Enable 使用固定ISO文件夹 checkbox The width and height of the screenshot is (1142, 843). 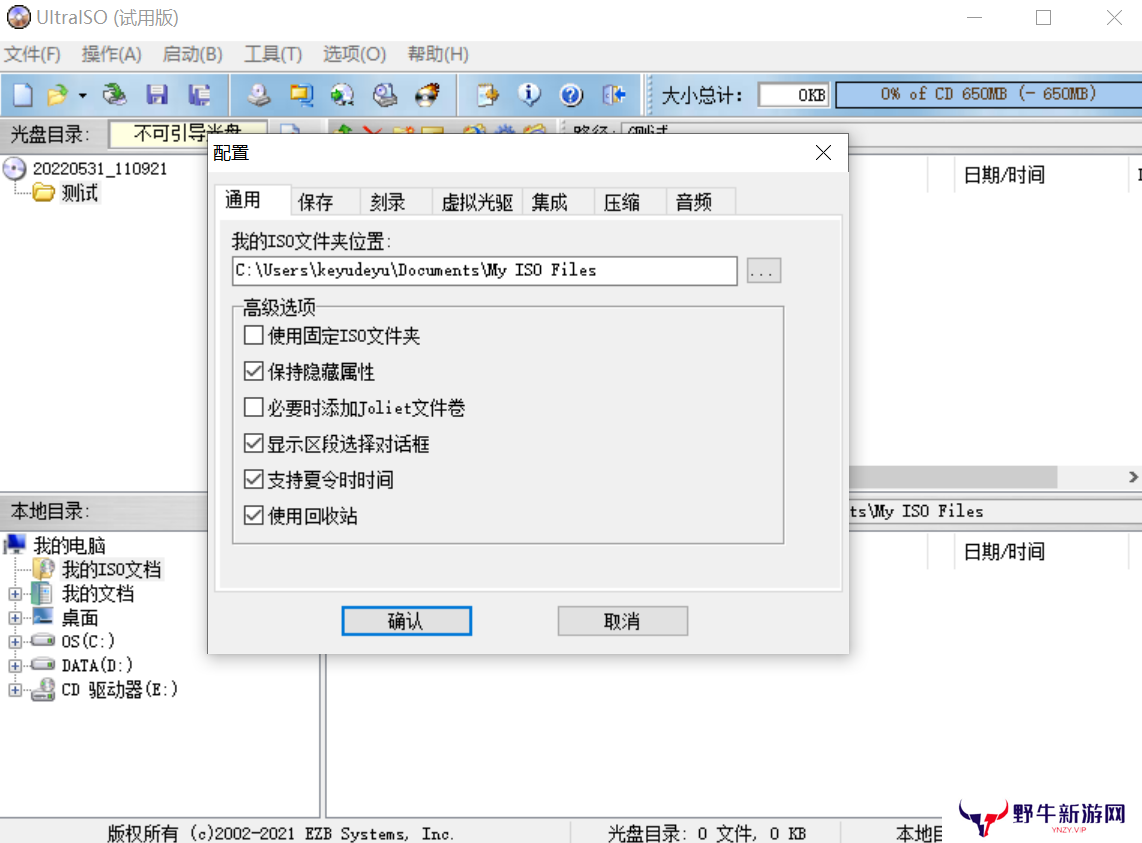tap(253, 335)
